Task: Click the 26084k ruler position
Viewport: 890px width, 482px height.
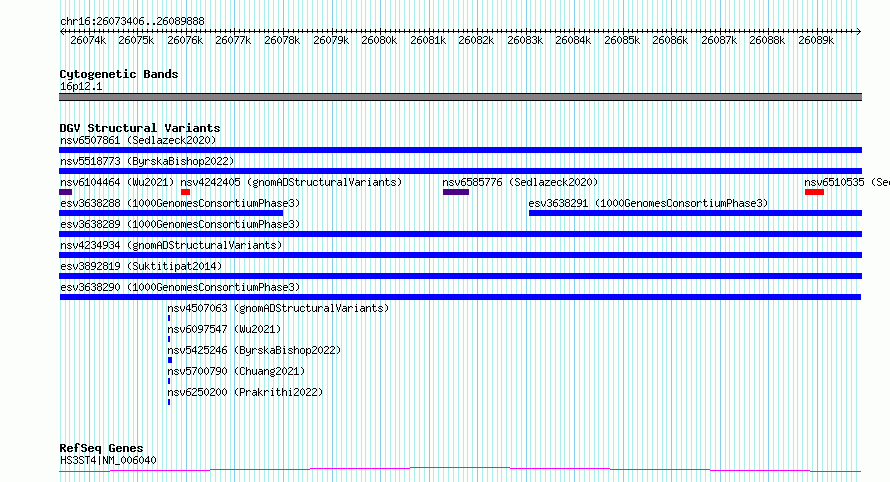Action: (x=573, y=40)
